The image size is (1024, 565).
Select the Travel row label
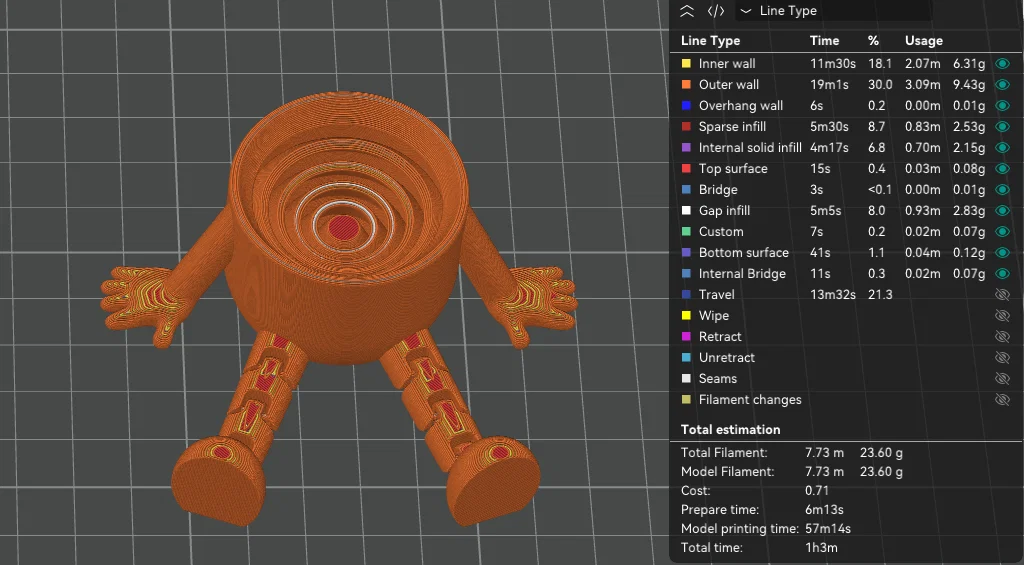point(716,295)
